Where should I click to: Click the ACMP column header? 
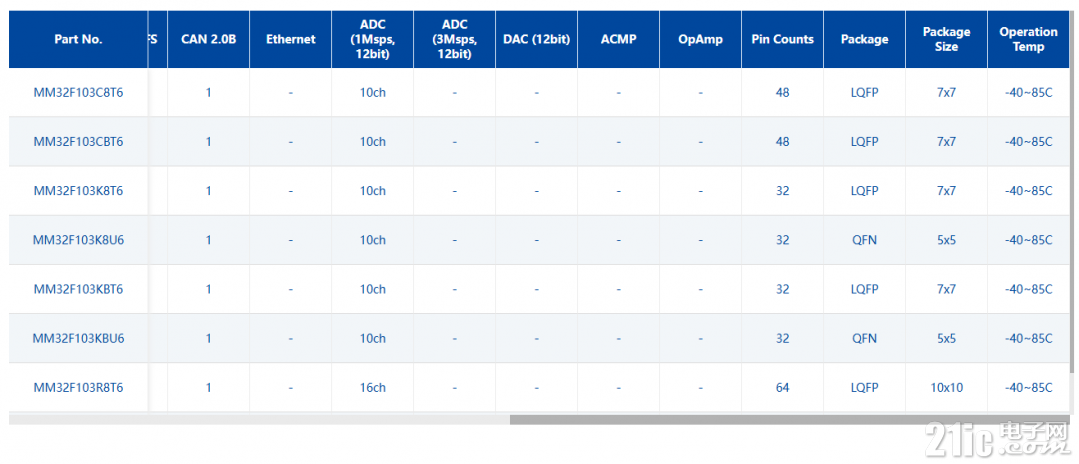coord(619,39)
